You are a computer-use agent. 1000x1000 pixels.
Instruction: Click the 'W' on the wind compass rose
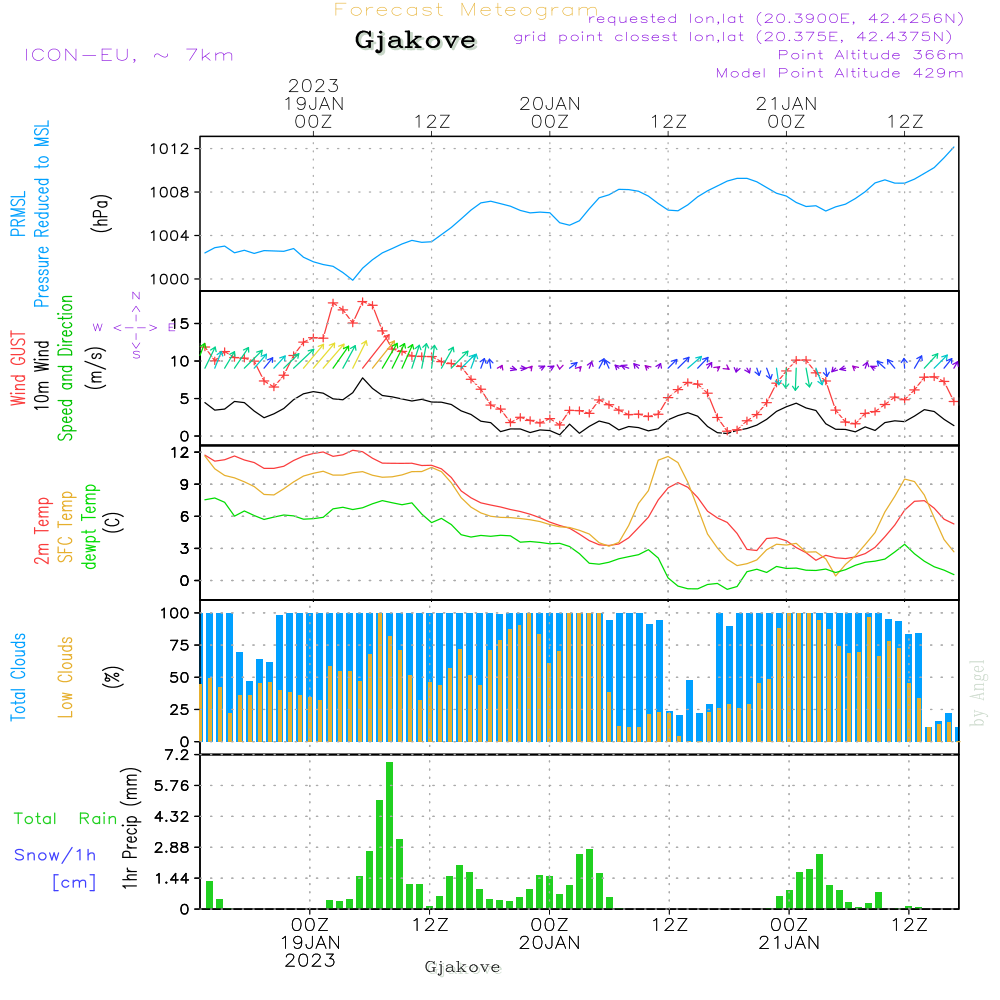98,327
